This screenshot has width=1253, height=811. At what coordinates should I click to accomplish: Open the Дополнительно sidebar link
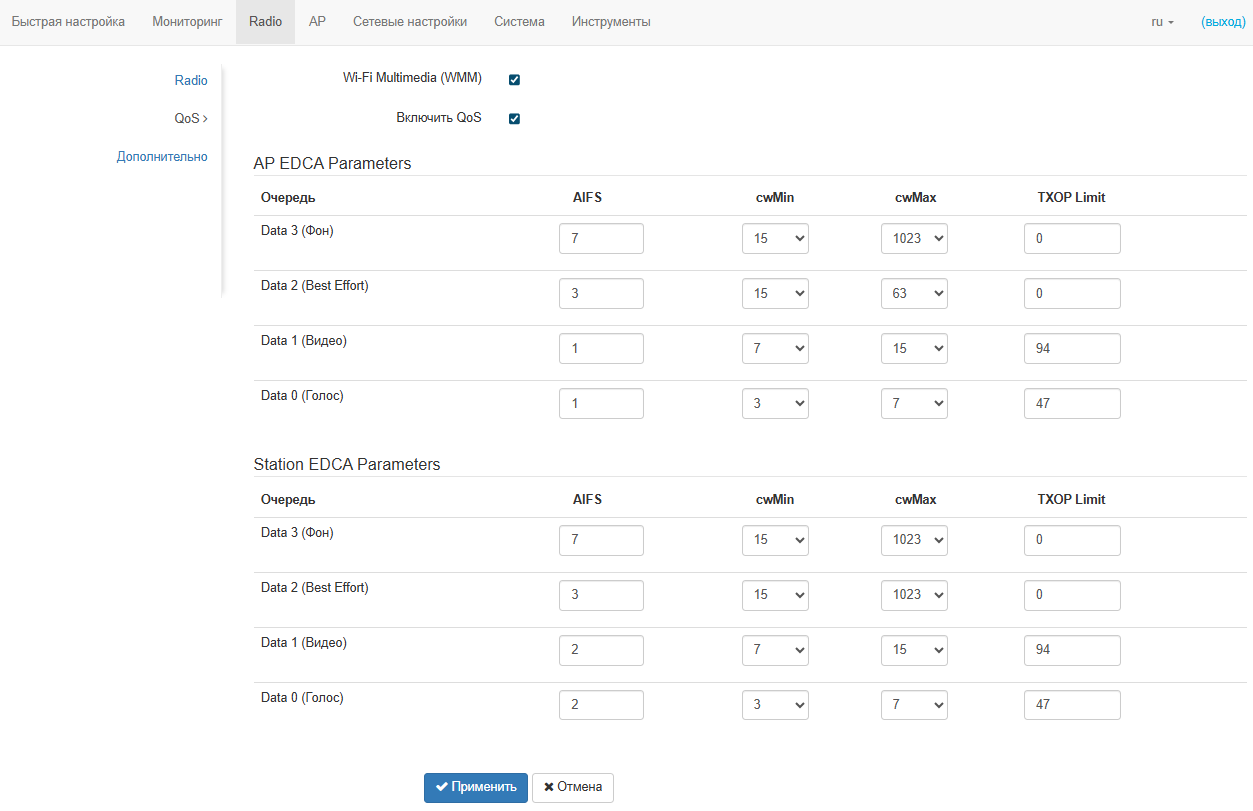162,157
